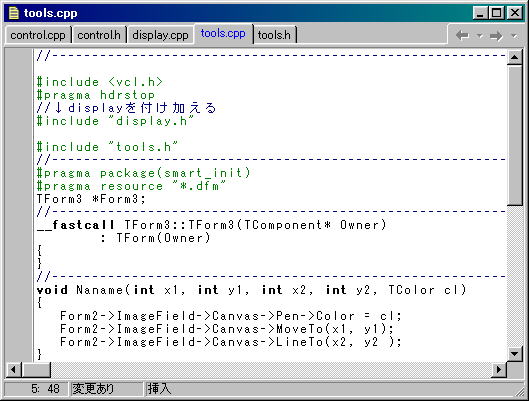Switch to the control.h tab
This screenshot has width=529, height=401.
[x=99, y=35]
